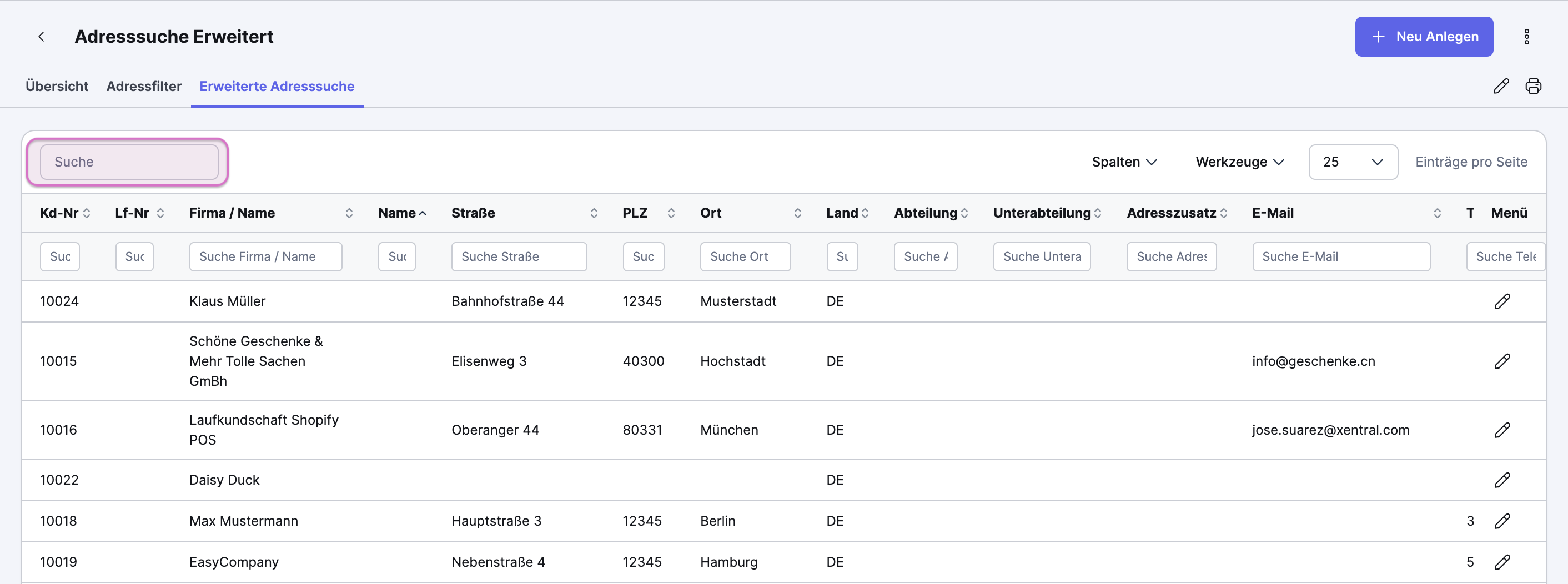Open the three-dot more options menu
This screenshot has width=1568, height=584.
coord(1526,37)
